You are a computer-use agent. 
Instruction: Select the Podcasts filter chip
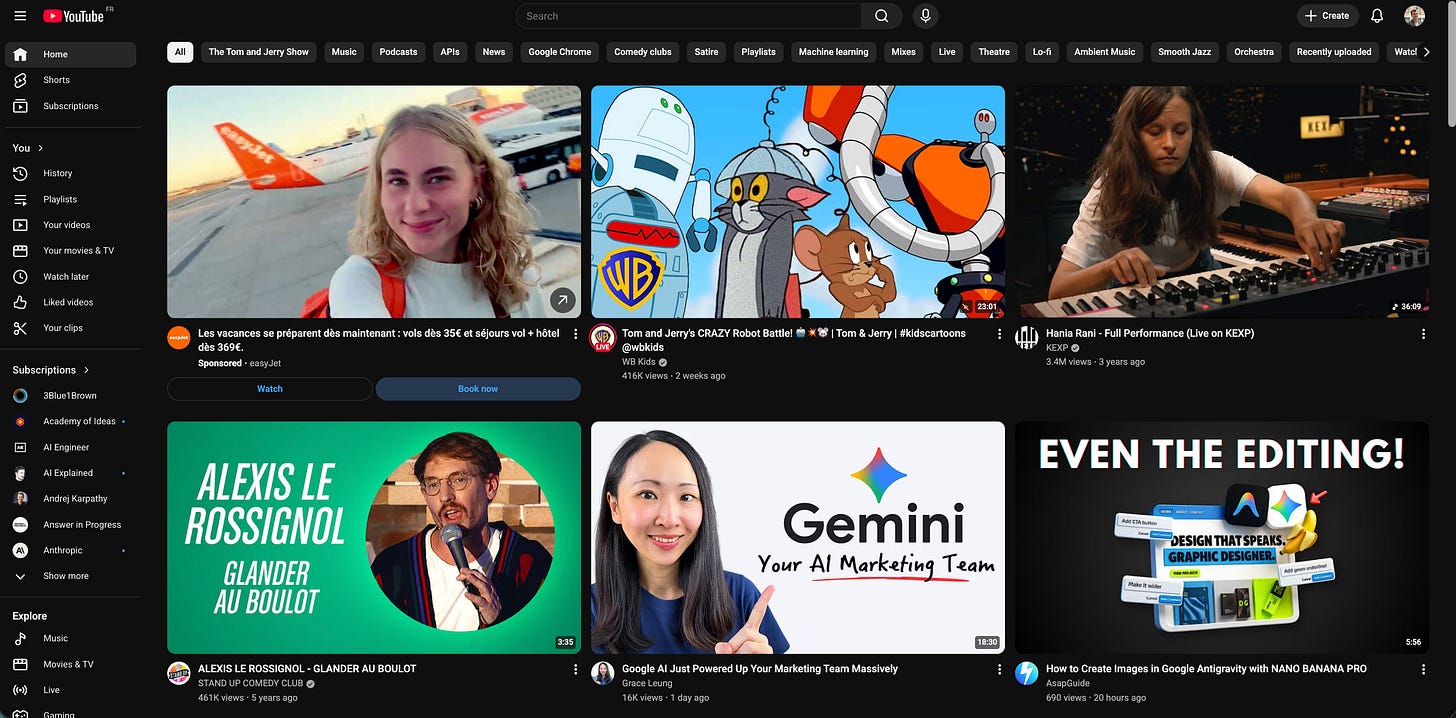pyautogui.click(x=397, y=51)
